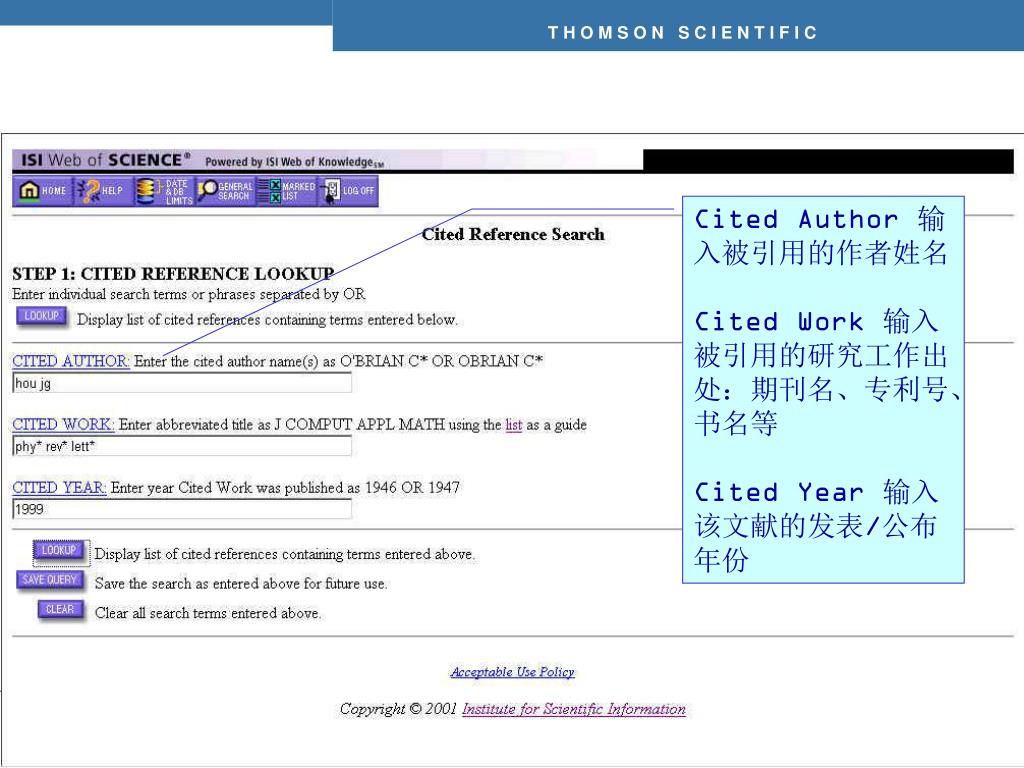Click the SAVE QUERY button
1024x768 pixels.
[x=50, y=580]
